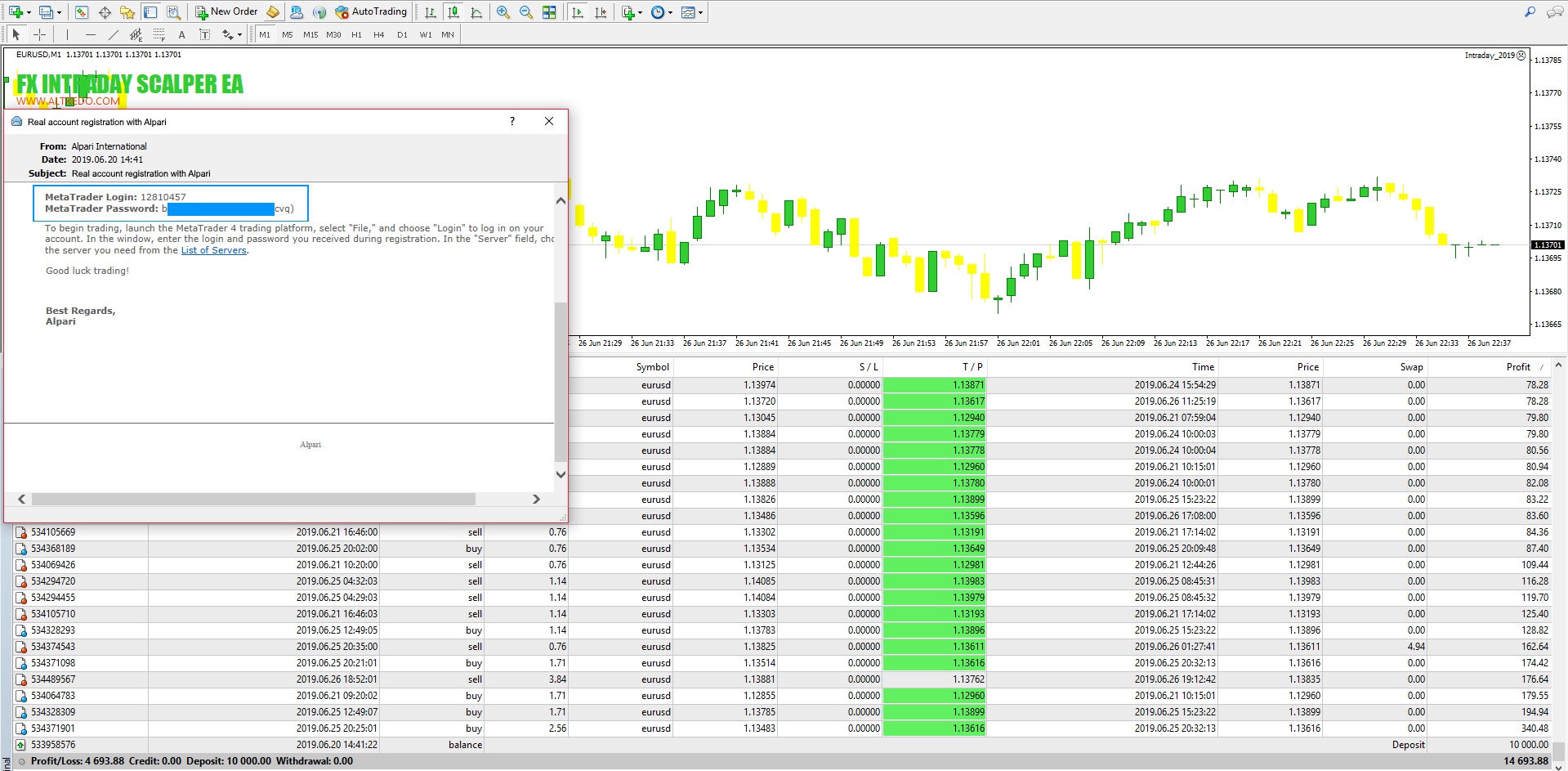
Task: Open a new chart window
Action: [15, 12]
